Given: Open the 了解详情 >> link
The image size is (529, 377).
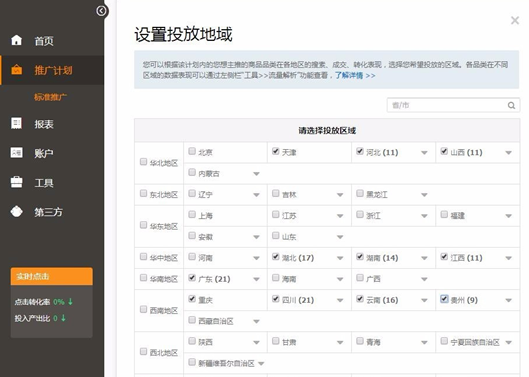Looking at the screenshot, I should 355,75.
